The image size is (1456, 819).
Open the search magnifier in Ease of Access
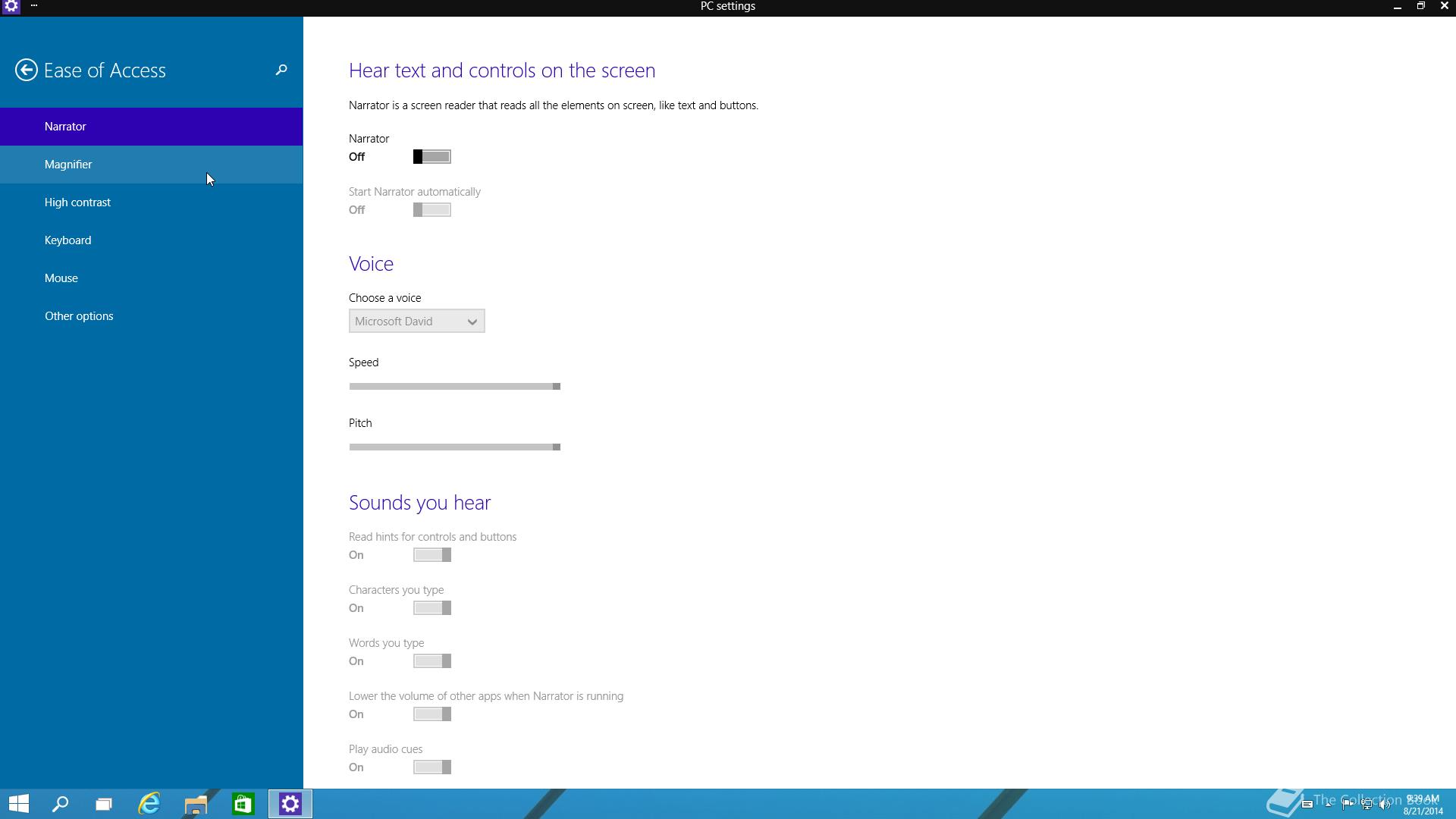point(281,70)
